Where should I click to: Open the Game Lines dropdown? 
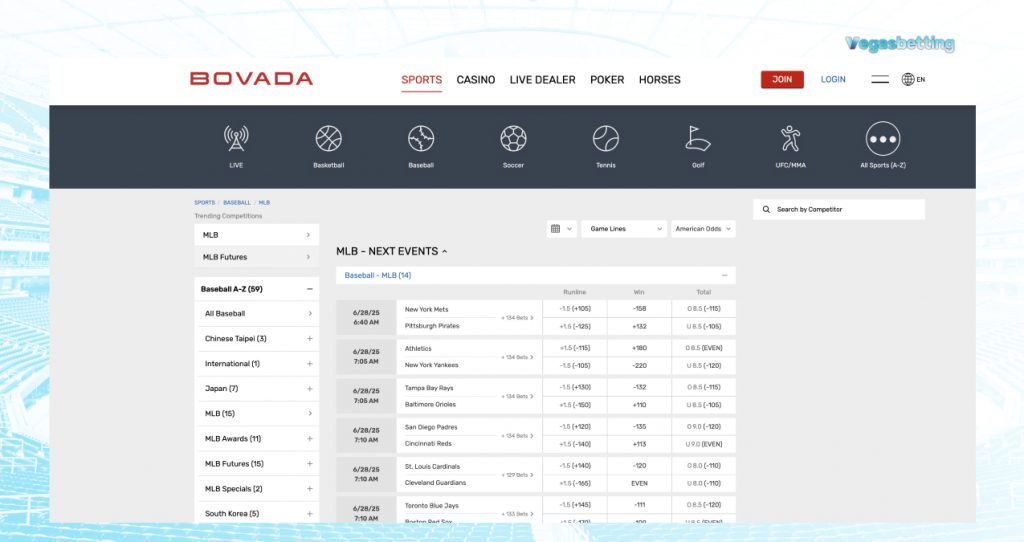pyautogui.click(x=624, y=229)
